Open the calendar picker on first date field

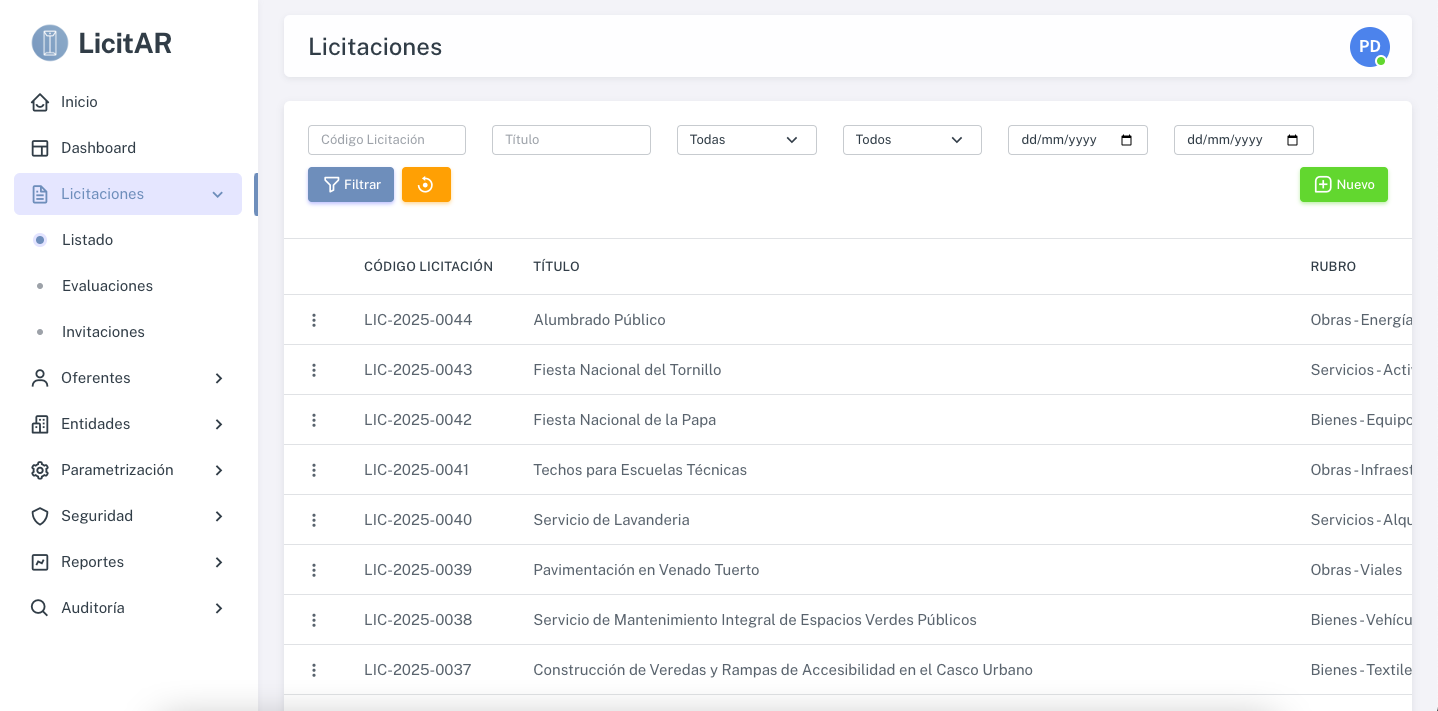[x=1127, y=140]
